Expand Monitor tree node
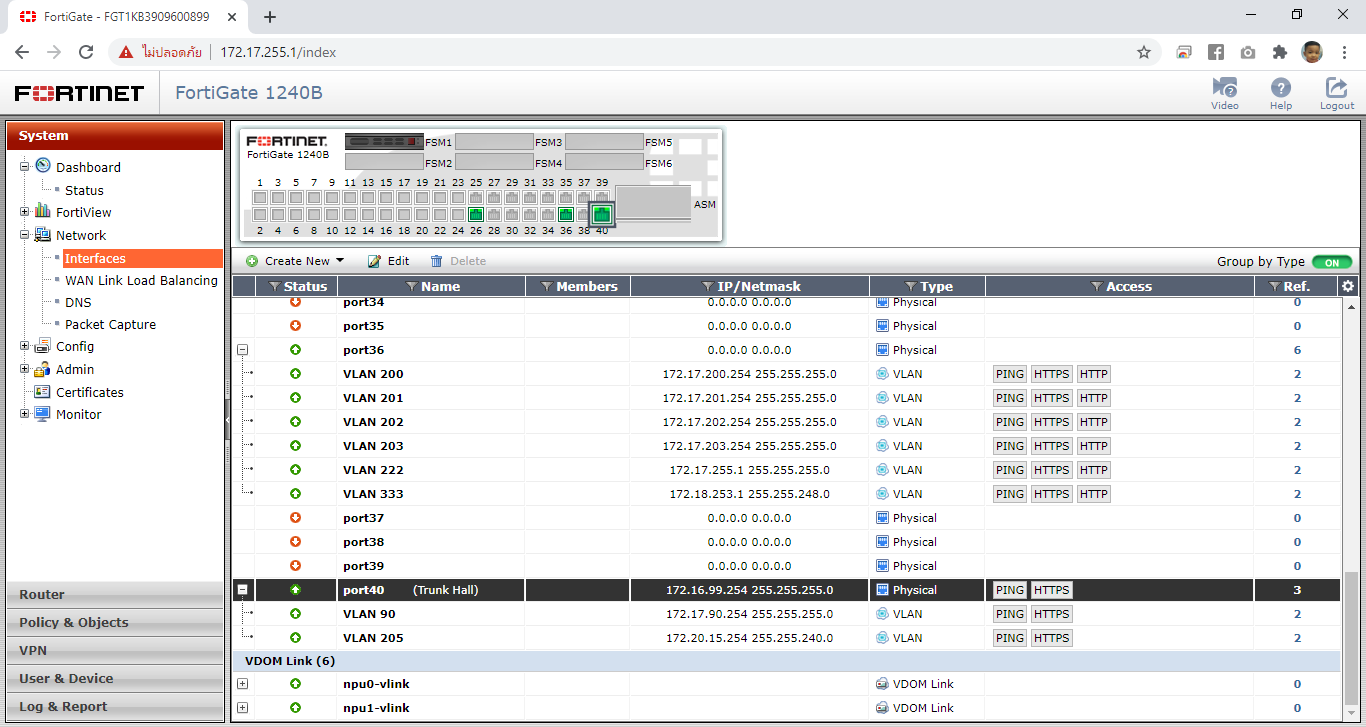1366x727 pixels. click(x=24, y=414)
